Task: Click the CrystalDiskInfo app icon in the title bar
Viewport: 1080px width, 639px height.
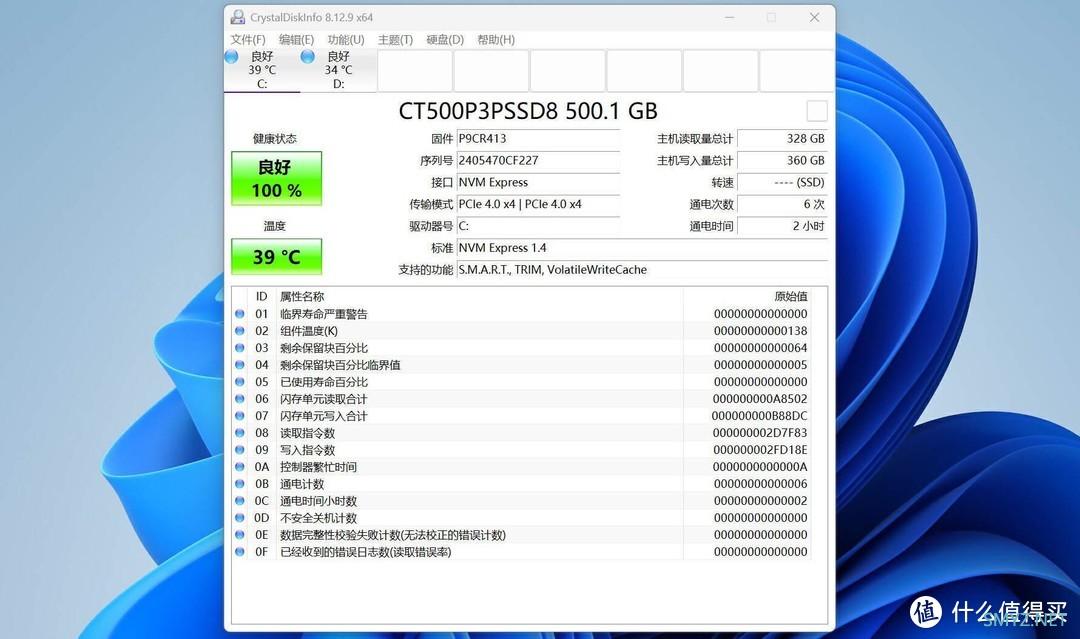Action: pos(238,17)
